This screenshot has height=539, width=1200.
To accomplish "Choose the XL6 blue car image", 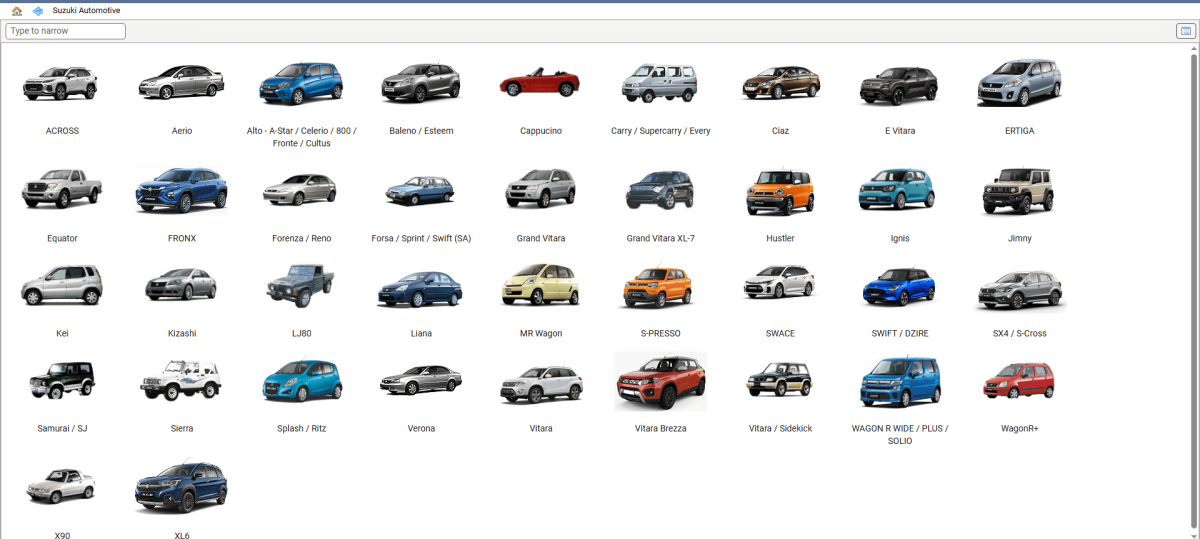I will click(x=181, y=488).
